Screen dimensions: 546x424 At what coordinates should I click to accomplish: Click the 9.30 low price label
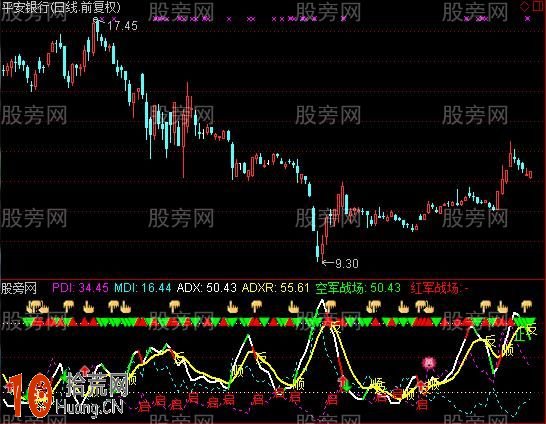point(346,264)
